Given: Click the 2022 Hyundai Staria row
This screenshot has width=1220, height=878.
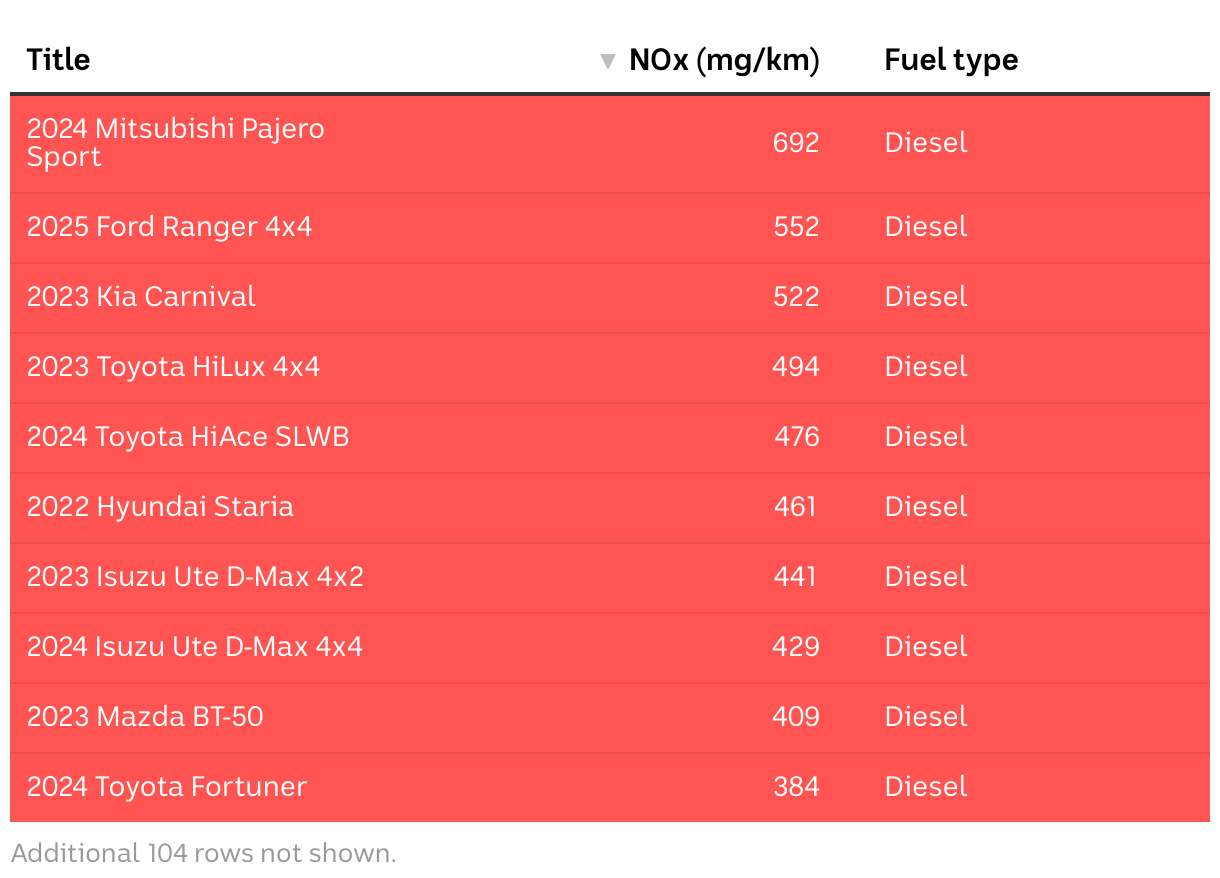Looking at the screenshot, I should [161, 507].
